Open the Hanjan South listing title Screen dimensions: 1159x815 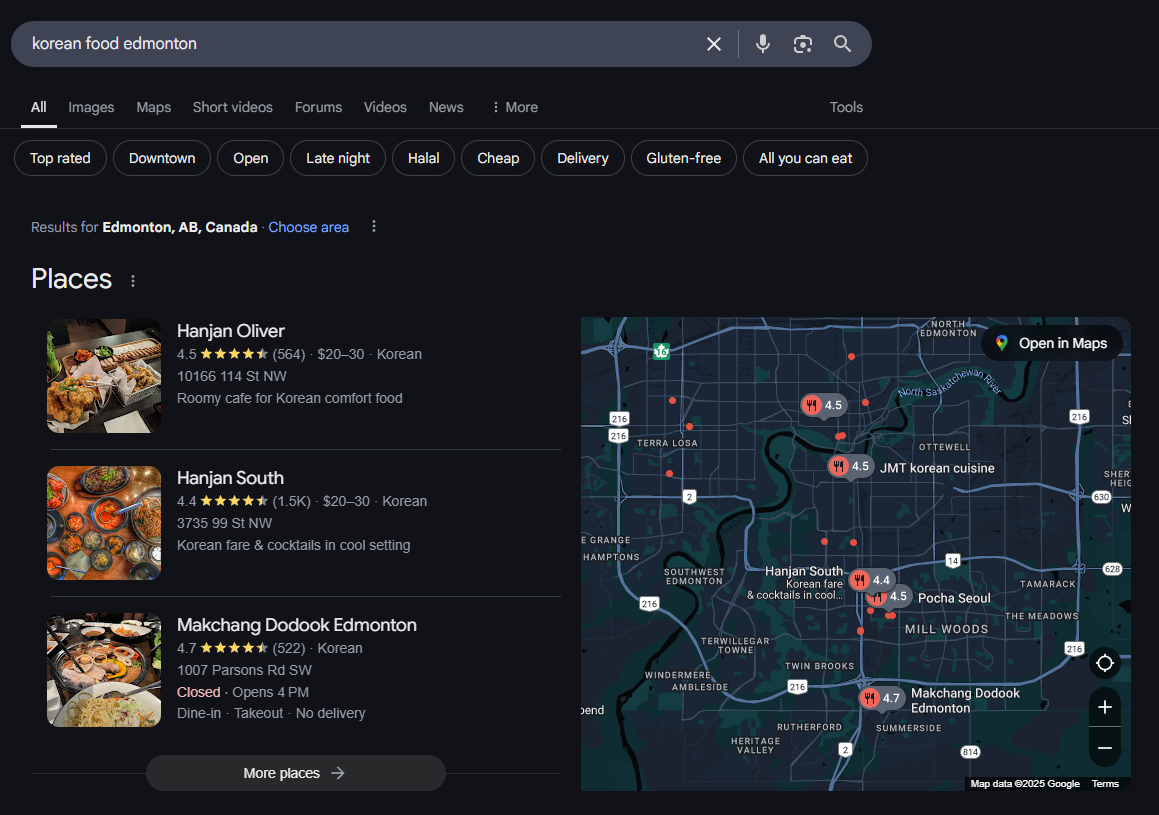point(231,478)
